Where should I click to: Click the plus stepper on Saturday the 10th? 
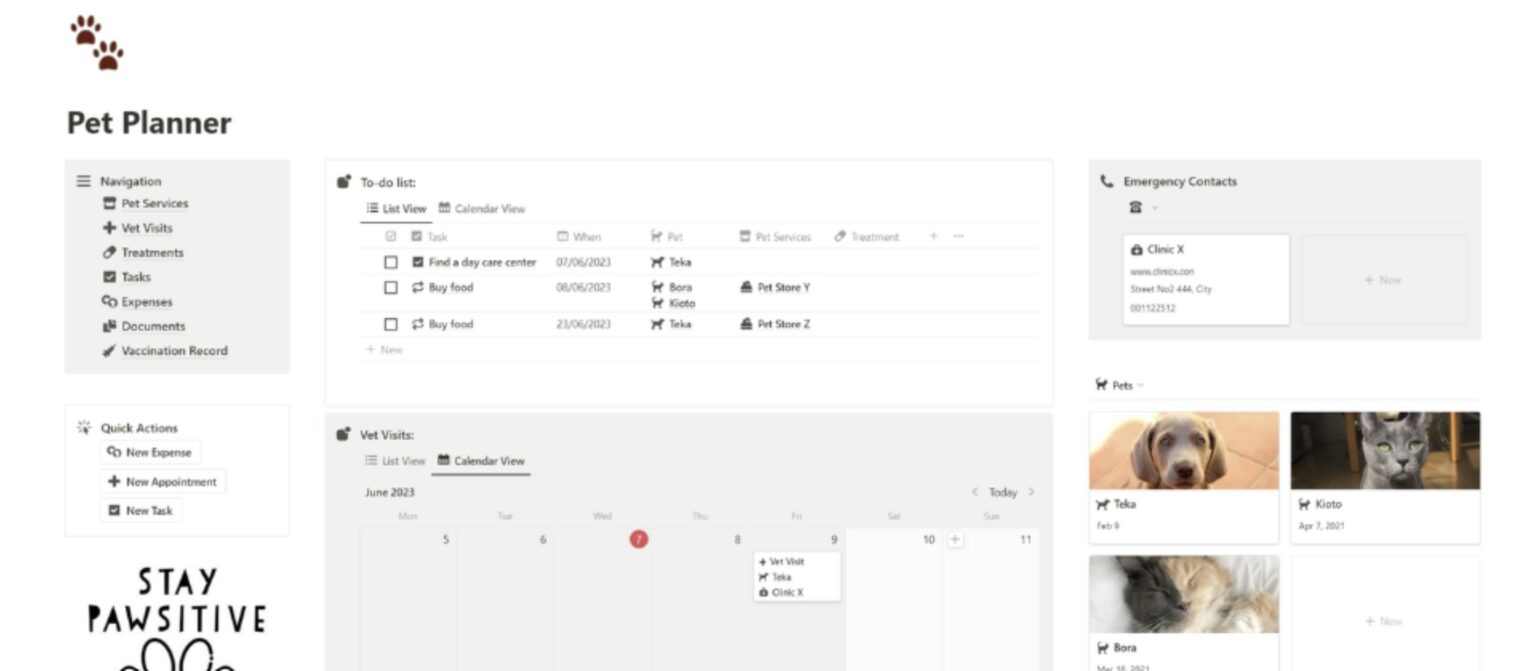pyautogui.click(x=955, y=539)
